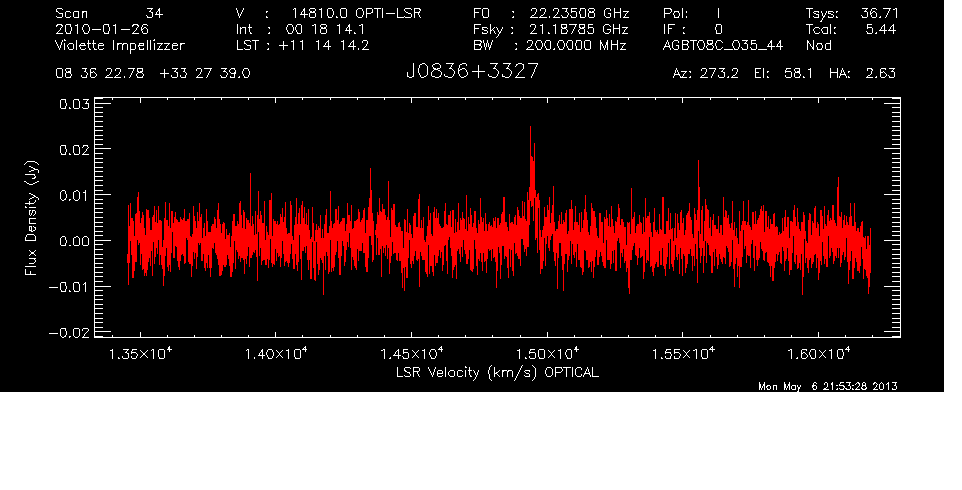The width and height of the screenshot is (962, 490).
Task: Click the observation date 2010-01-26
Action: tap(102, 29)
